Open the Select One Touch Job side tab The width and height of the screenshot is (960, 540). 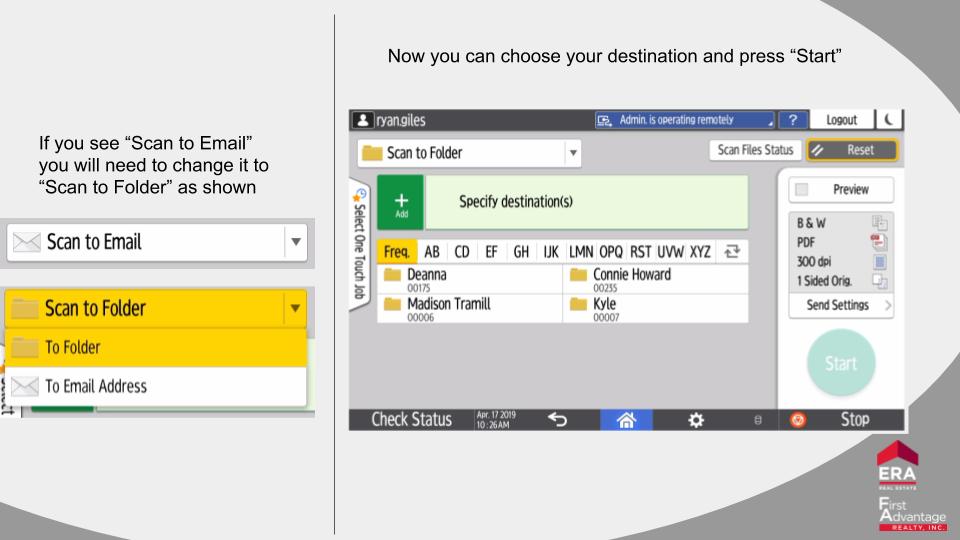pyautogui.click(x=359, y=245)
